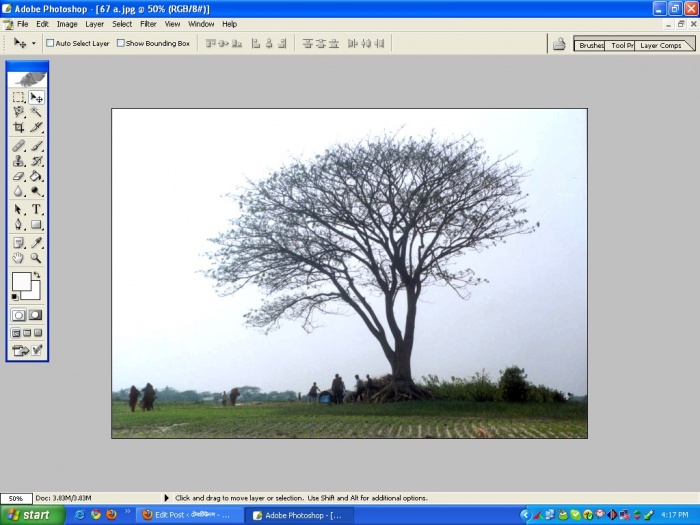Swap foreground and background colors
This screenshot has width=700, height=525.
[38, 275]
